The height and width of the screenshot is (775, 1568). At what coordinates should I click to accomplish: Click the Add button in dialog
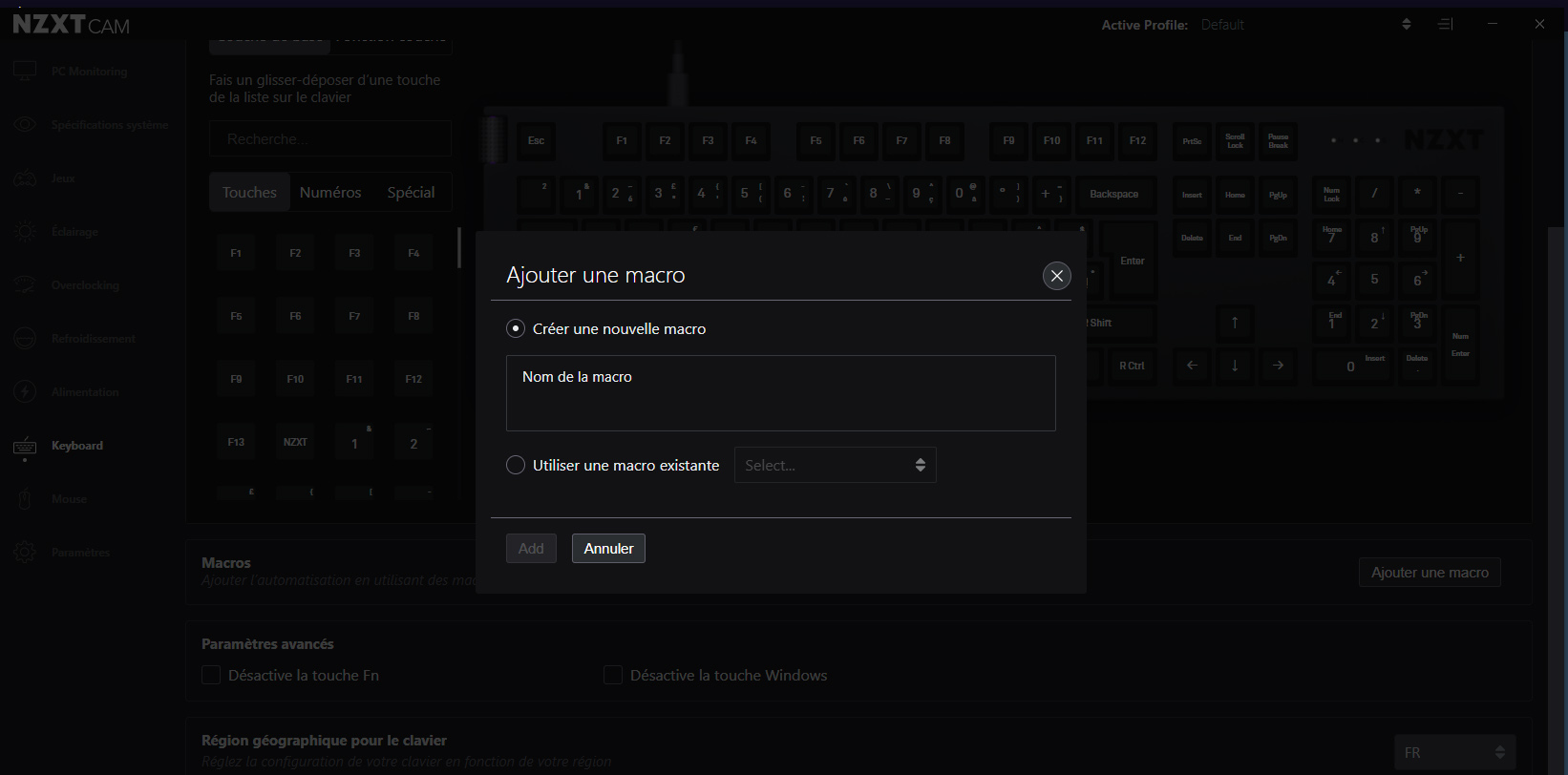(x=531, y=548)
